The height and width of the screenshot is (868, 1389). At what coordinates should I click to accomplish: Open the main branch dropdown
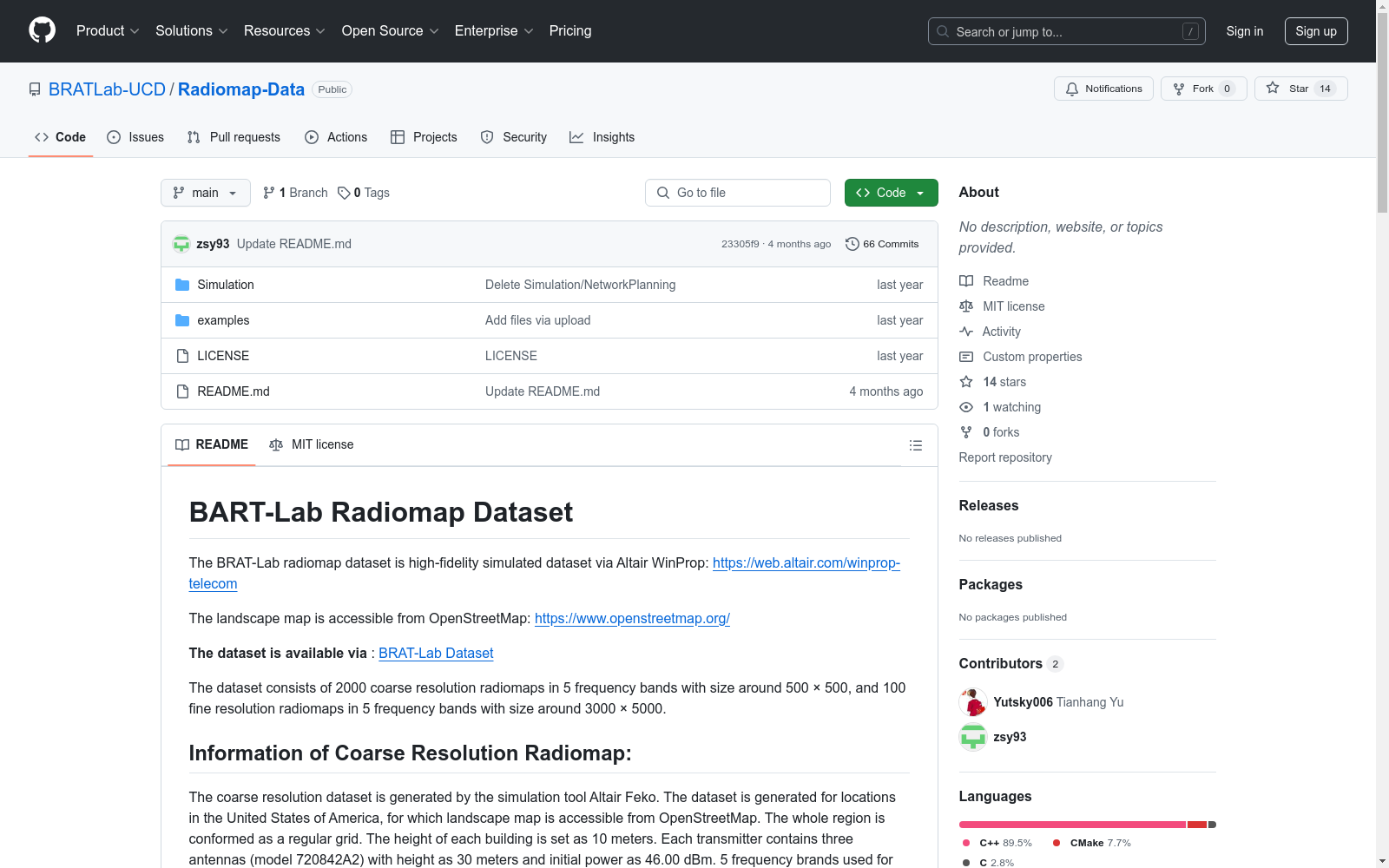point(205,193)
